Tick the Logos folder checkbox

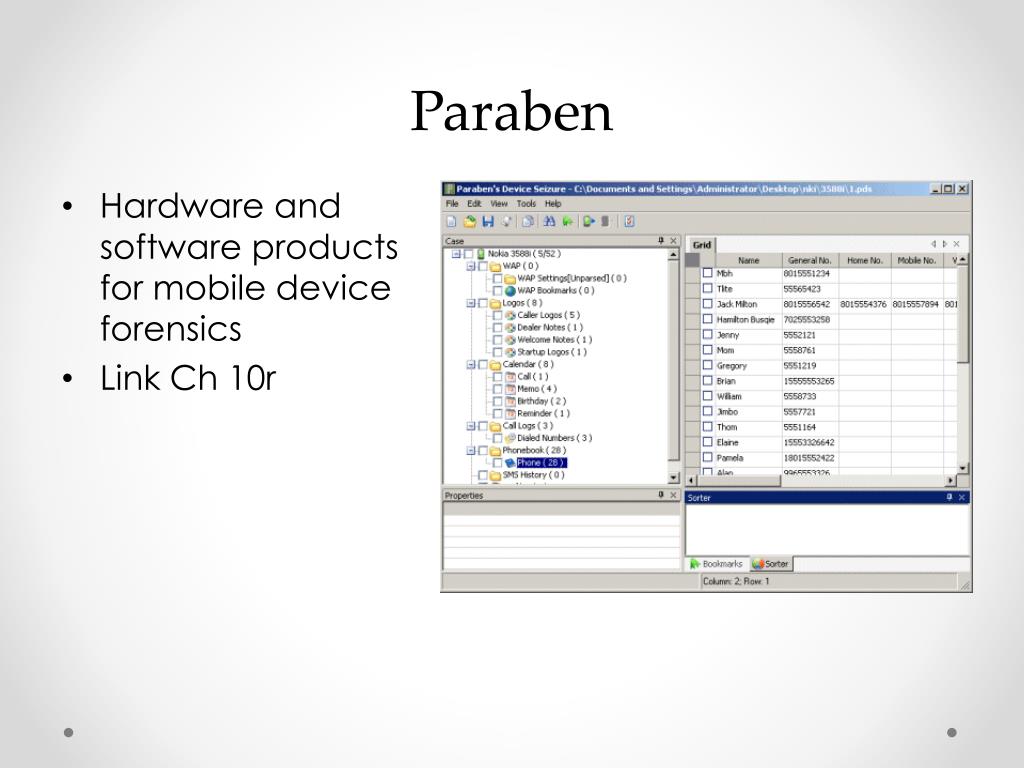[483, 303]
